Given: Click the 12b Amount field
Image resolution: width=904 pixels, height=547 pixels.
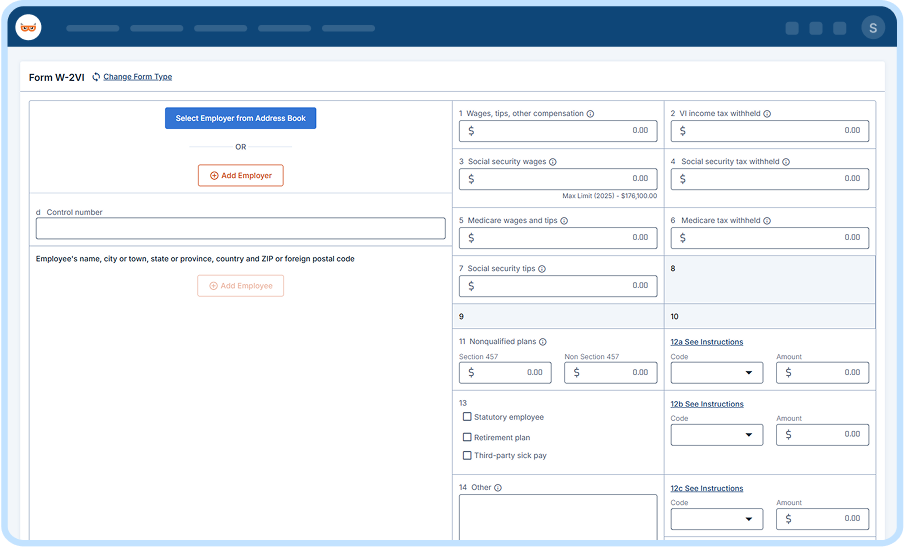Looking at the screenshot, I should click(822, 435).
